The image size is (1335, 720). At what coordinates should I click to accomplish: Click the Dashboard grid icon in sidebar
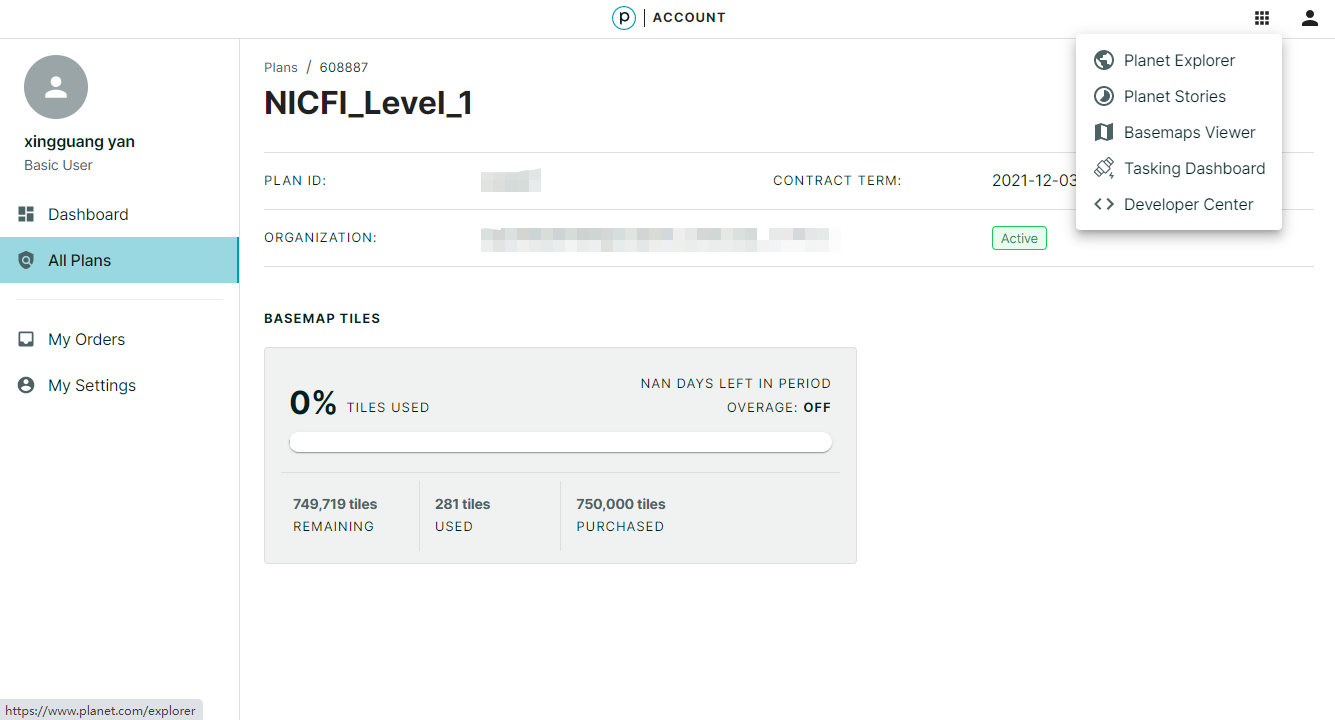[x=26, y=214]
